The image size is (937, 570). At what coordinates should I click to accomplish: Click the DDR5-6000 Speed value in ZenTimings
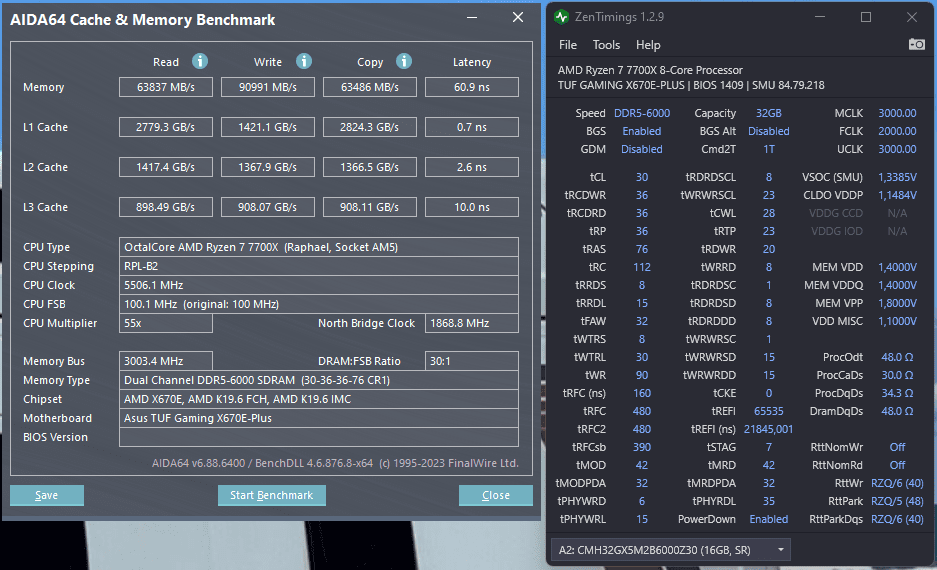point(642,113)
